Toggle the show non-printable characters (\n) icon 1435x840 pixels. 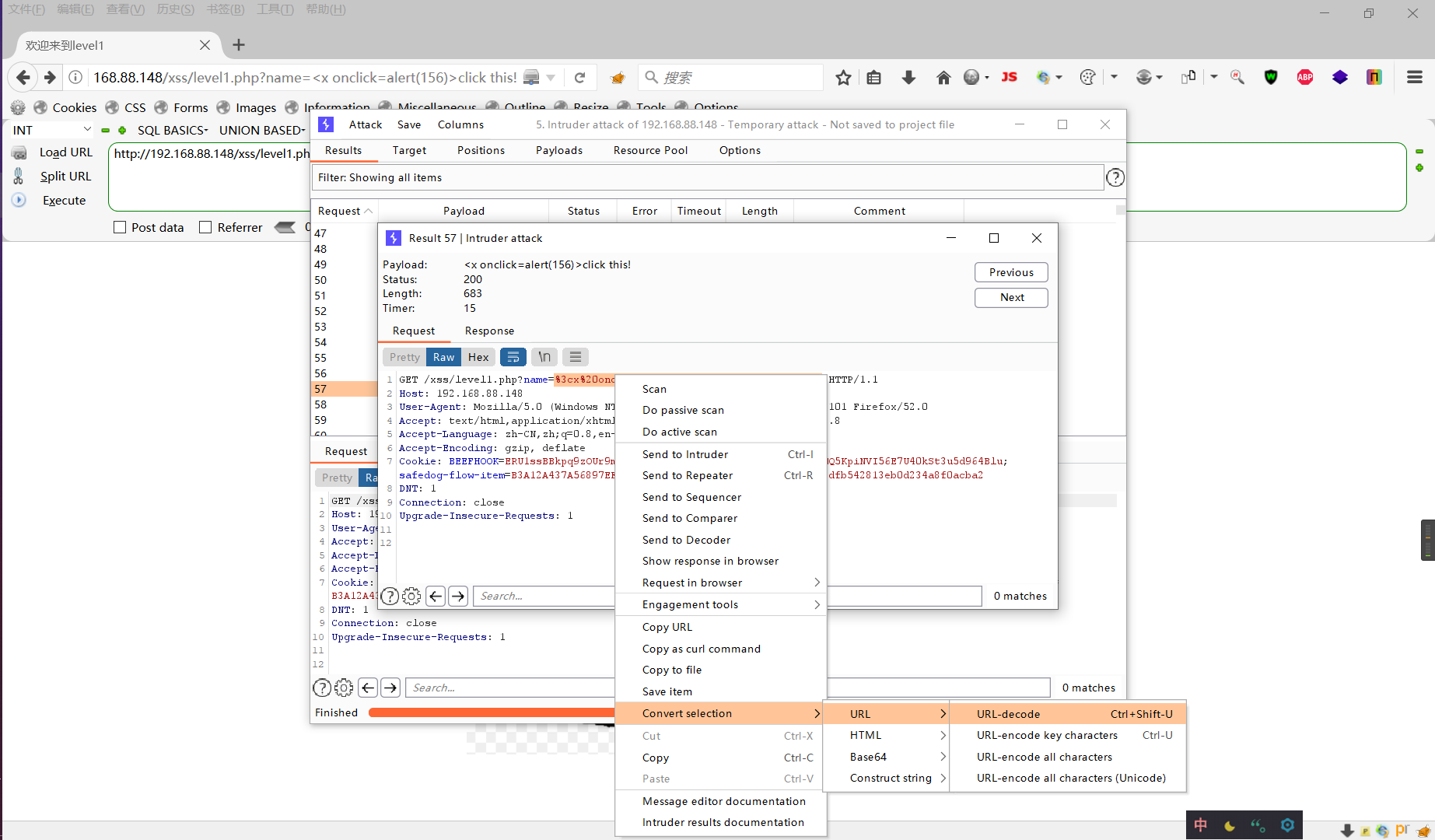click(544, 357)
